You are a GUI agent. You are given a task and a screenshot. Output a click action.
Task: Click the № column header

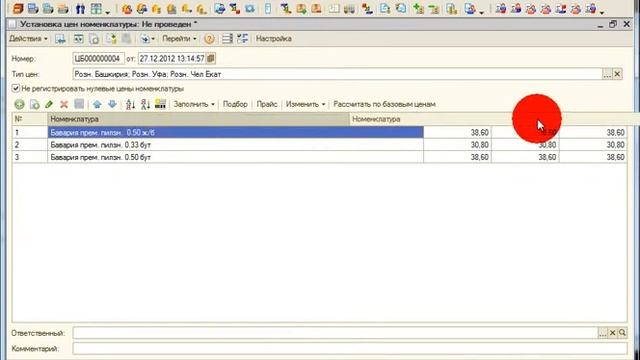(x=29, y=119)
